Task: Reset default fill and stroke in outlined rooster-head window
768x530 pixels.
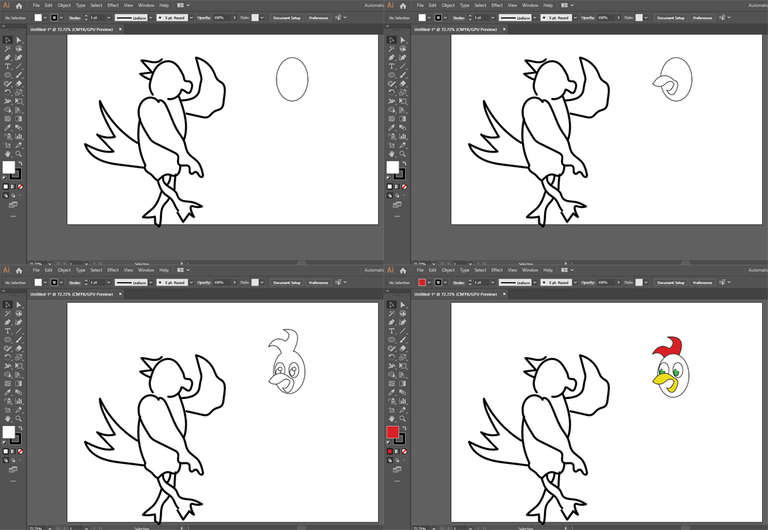Action: tap(5, 443)
